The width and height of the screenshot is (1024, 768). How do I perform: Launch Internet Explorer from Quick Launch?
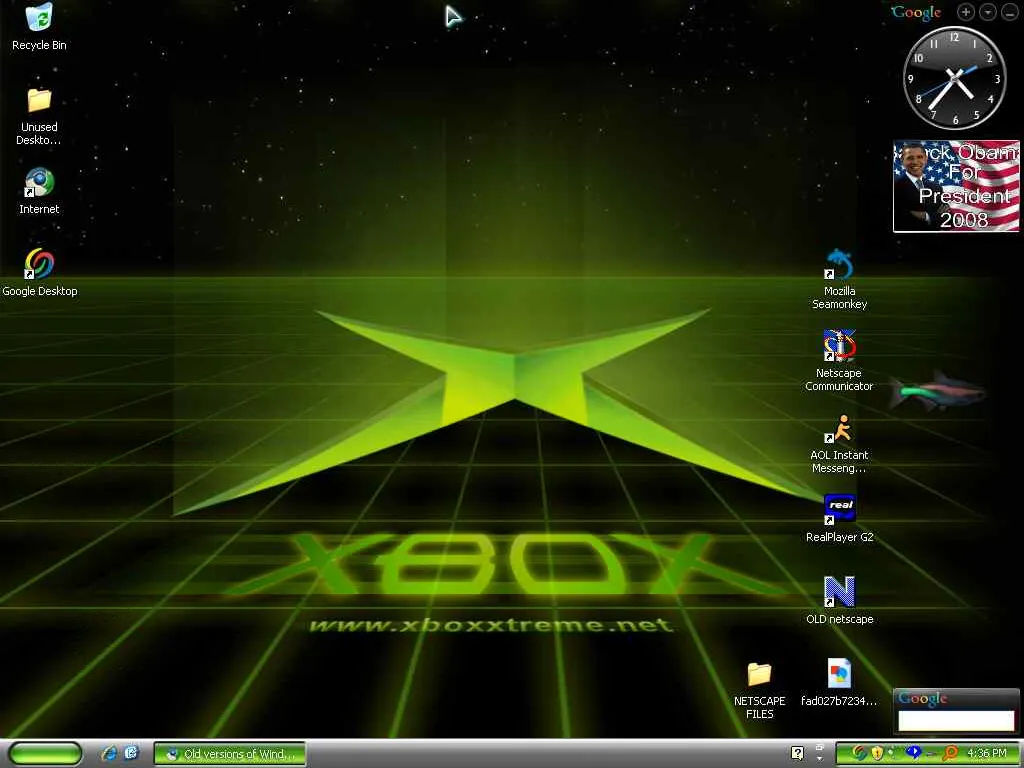[109, 754]
